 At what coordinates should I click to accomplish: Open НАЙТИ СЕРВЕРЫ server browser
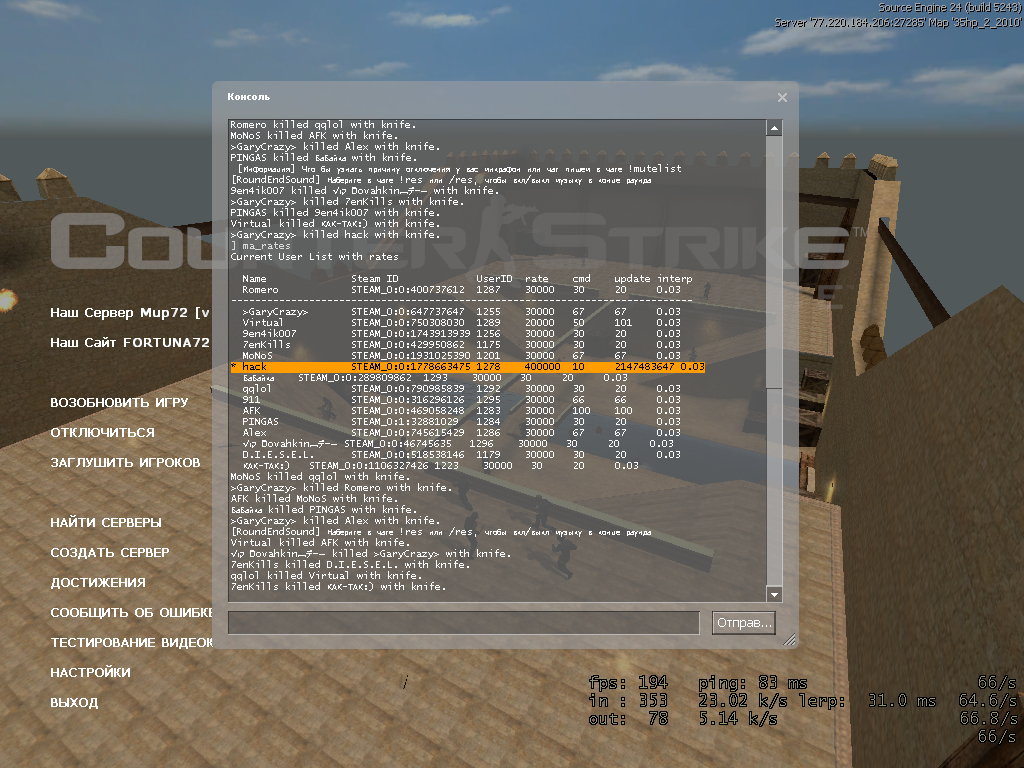click(x=106, y=522)
